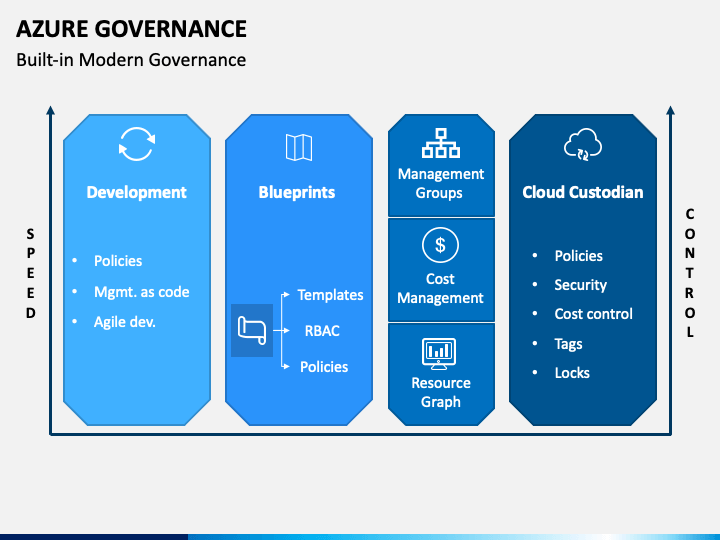Click the vertical SPEED axis label
The width and height of the screenshot is (720, 540).
tap(30, 274)
